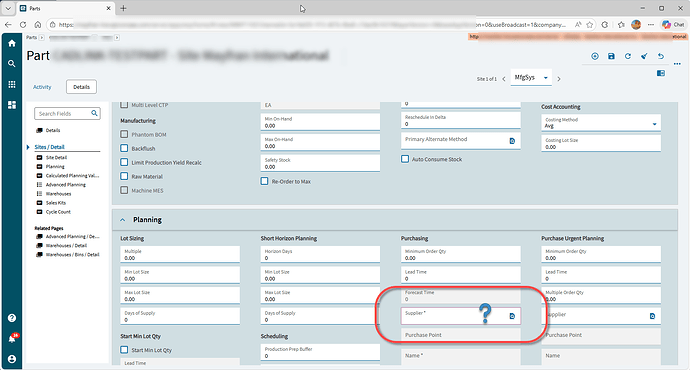Open the notifications bell
Screen dimensions: 690x370
[12, 338]
